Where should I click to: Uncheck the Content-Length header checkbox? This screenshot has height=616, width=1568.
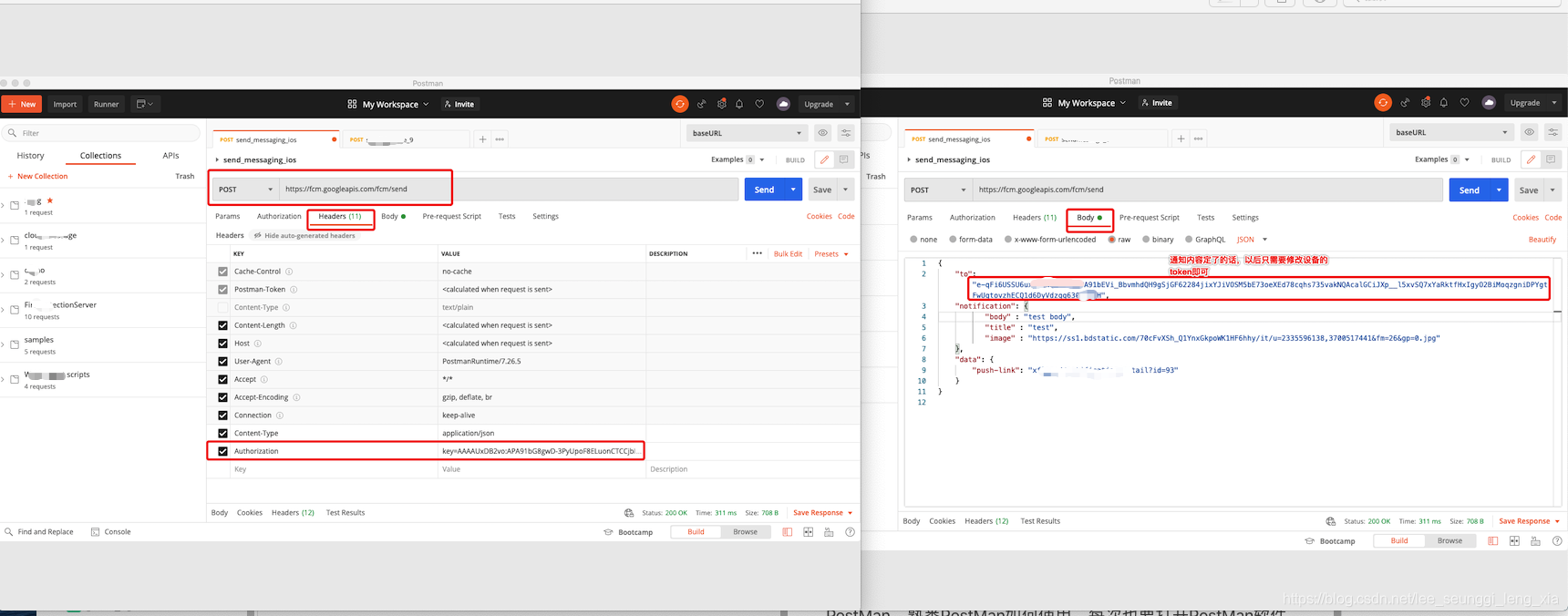click(222, 325)
